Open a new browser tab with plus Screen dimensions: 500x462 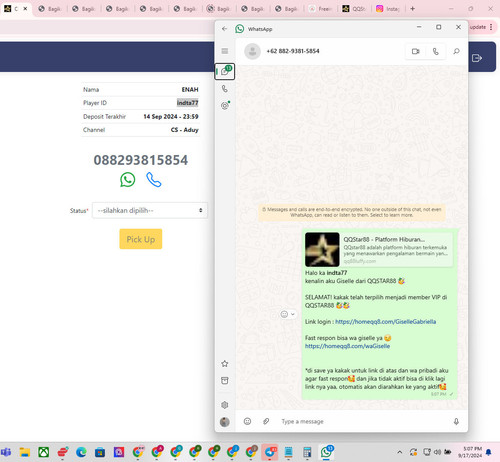pos(412,9)
